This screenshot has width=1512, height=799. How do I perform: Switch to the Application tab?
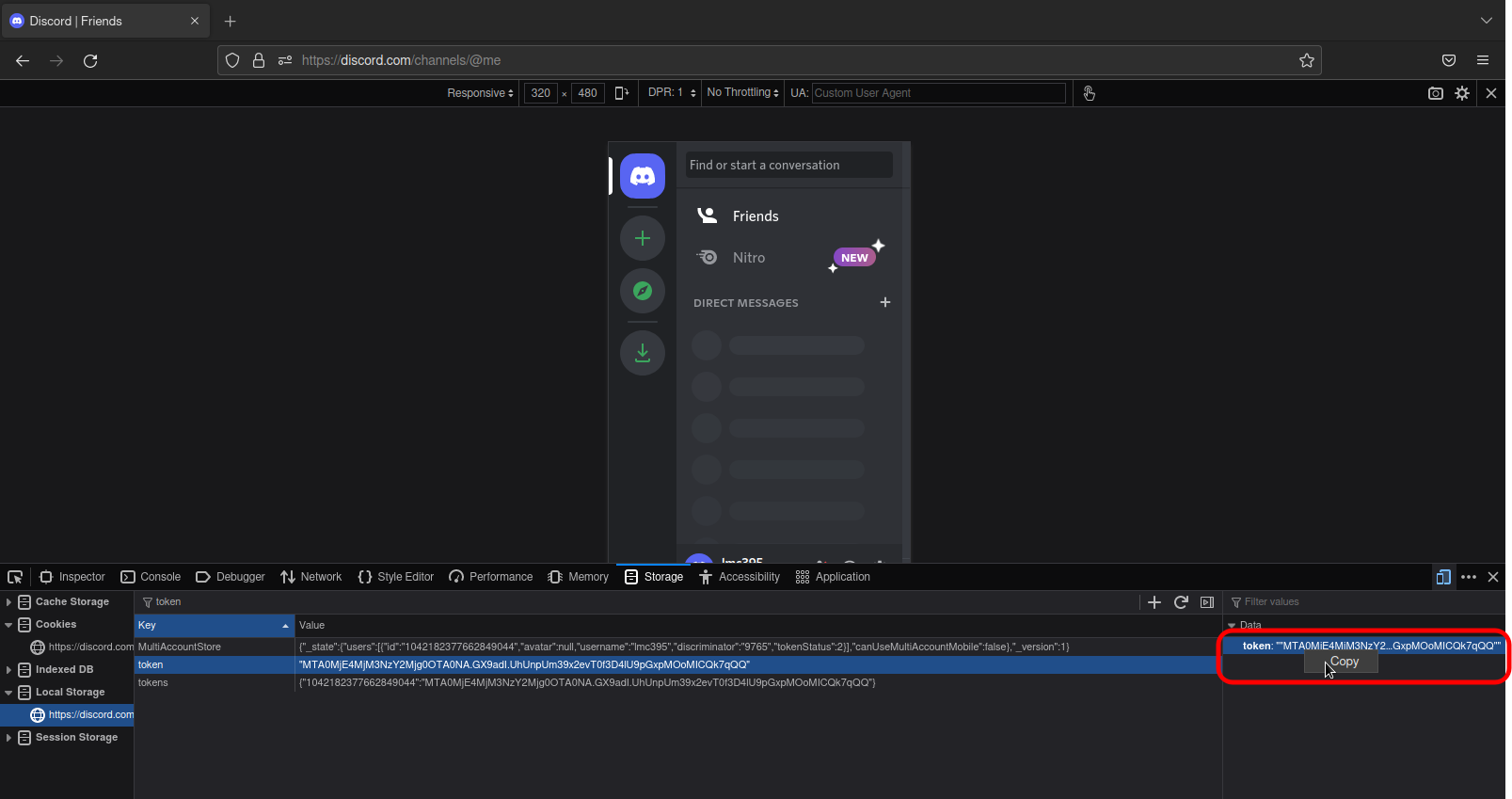pyautogui.click(x=833, y=577)
